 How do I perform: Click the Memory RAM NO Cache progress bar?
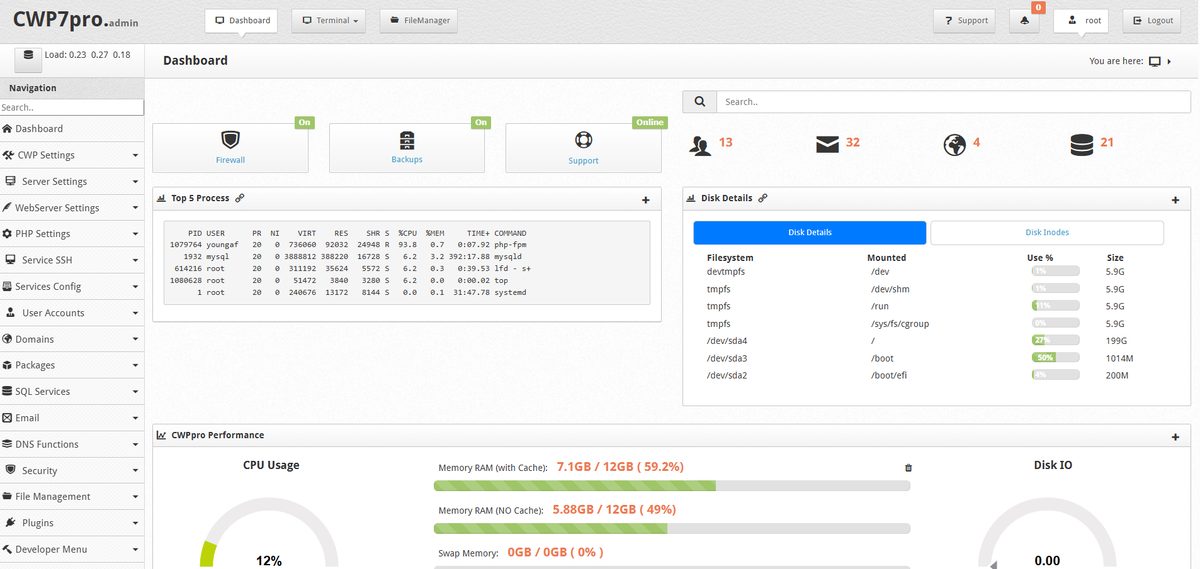[x=672, y=528]
